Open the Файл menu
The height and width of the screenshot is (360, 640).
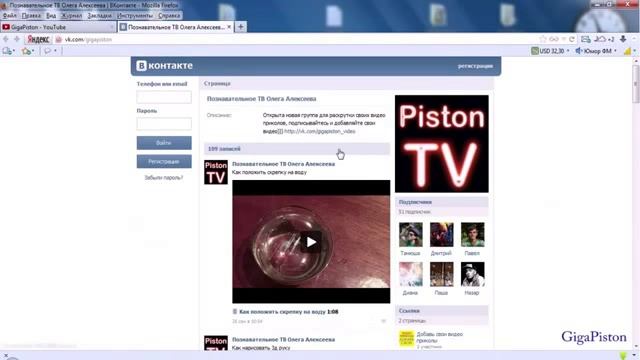point(9,16)
